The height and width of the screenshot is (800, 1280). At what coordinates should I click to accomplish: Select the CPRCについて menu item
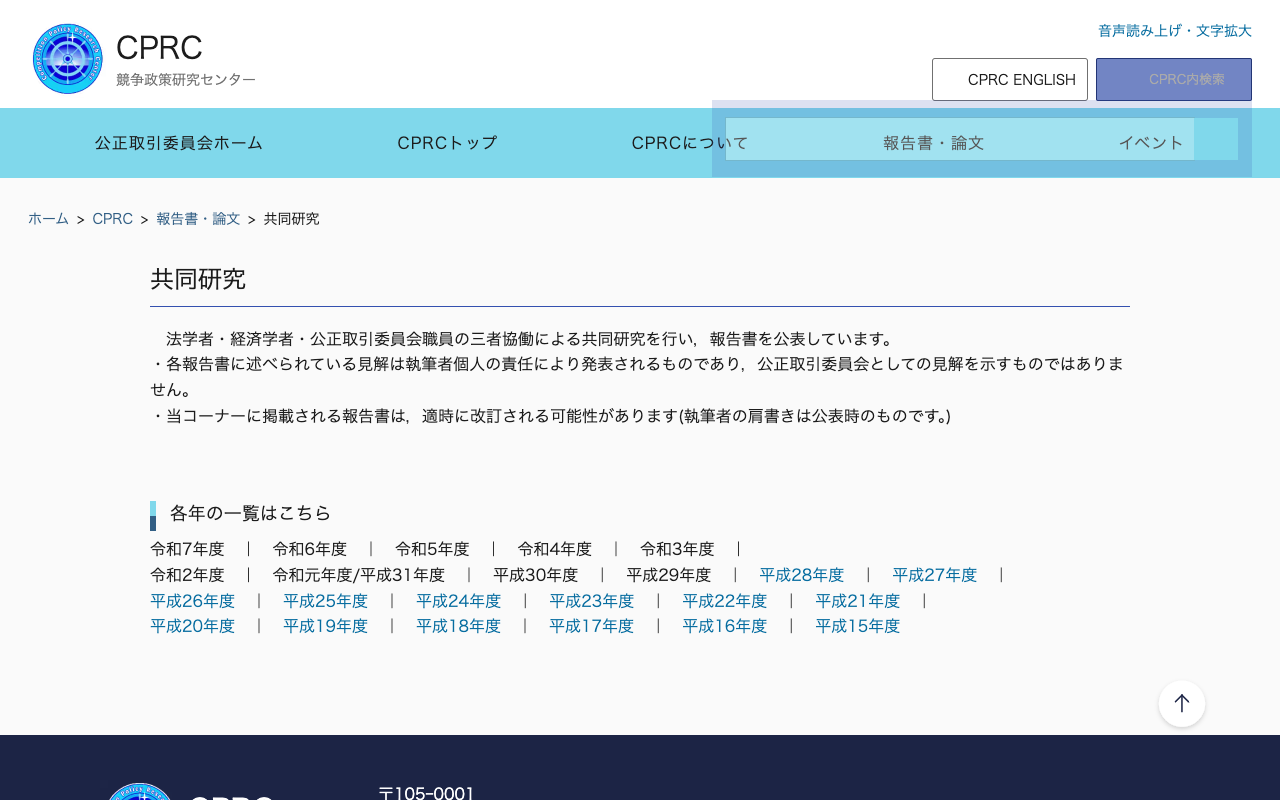690,143
